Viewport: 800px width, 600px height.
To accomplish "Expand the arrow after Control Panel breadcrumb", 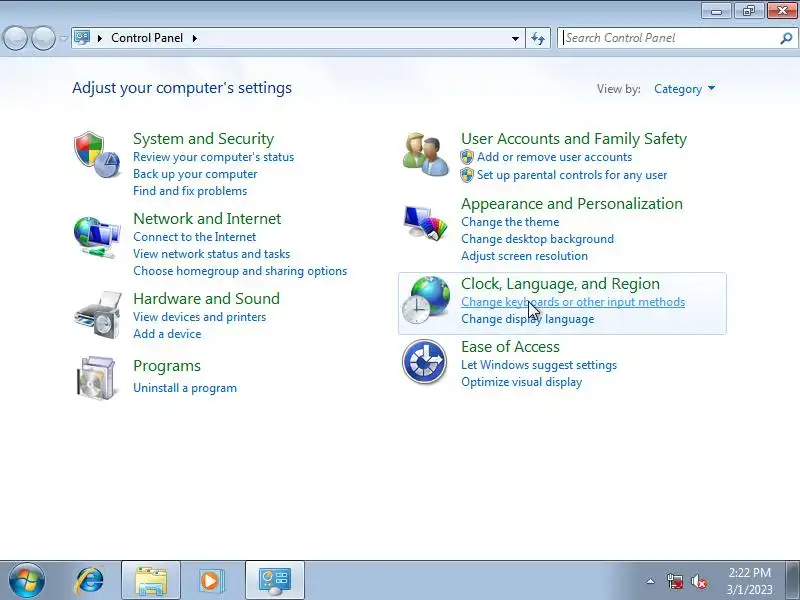I will click(x=195, y=38).
